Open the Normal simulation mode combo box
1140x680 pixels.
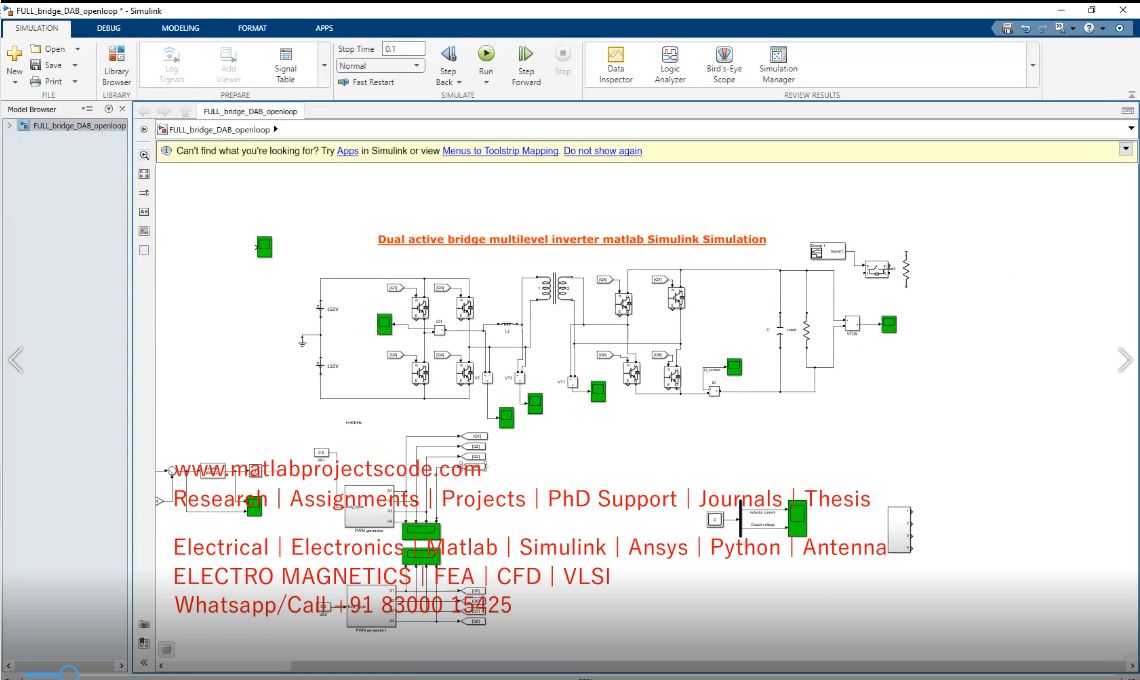380,65
